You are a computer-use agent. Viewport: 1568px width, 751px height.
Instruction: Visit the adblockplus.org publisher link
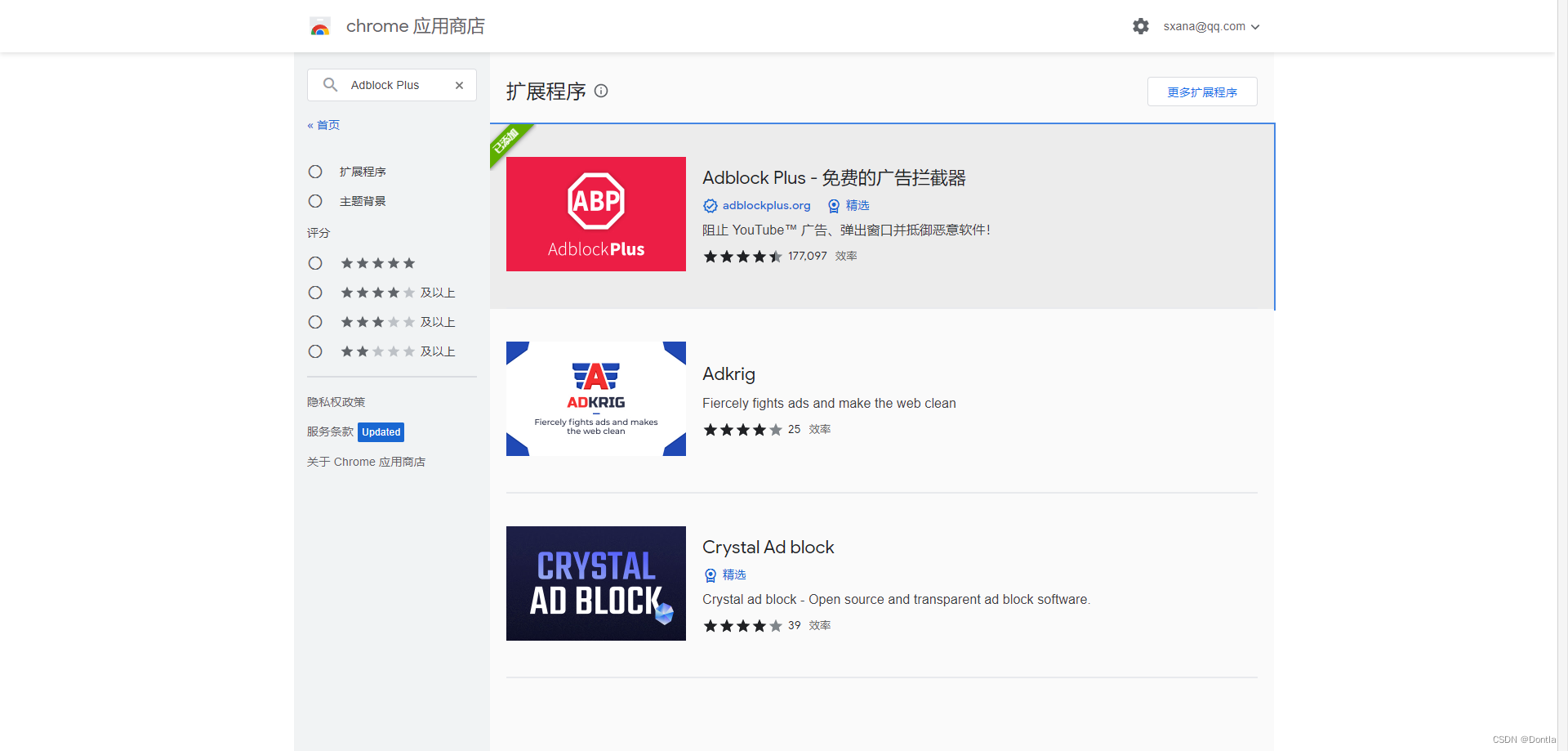pyautogui.click(x=766, y=205)
